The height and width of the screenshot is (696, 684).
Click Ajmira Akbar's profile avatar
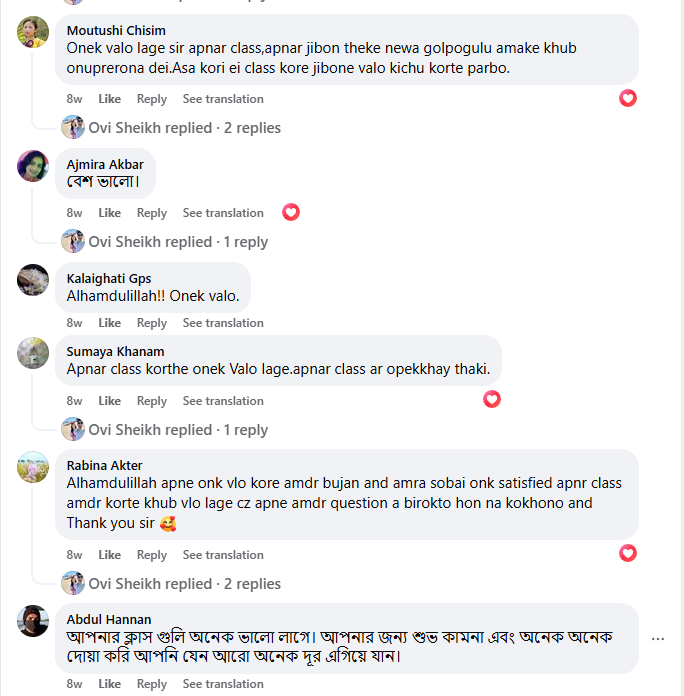[33, 166]
